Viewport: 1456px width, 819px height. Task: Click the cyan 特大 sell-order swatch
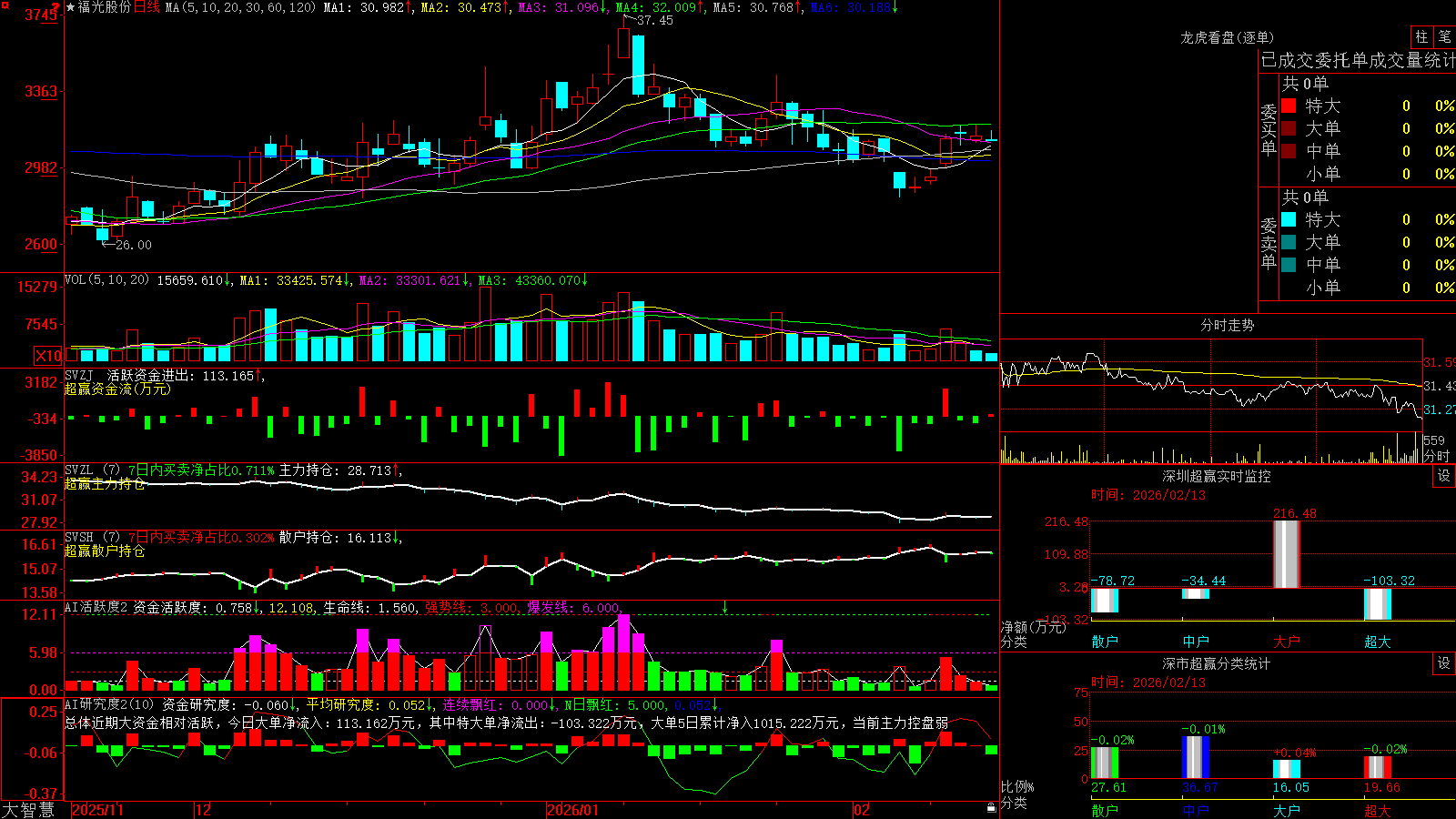[1289, 219]
